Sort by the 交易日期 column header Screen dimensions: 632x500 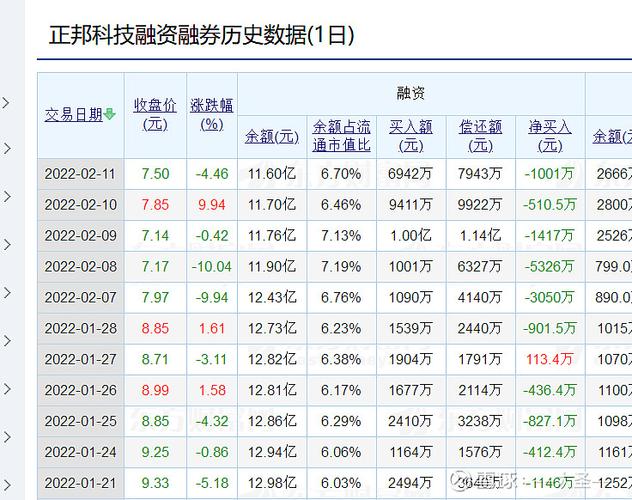(73, 115)
